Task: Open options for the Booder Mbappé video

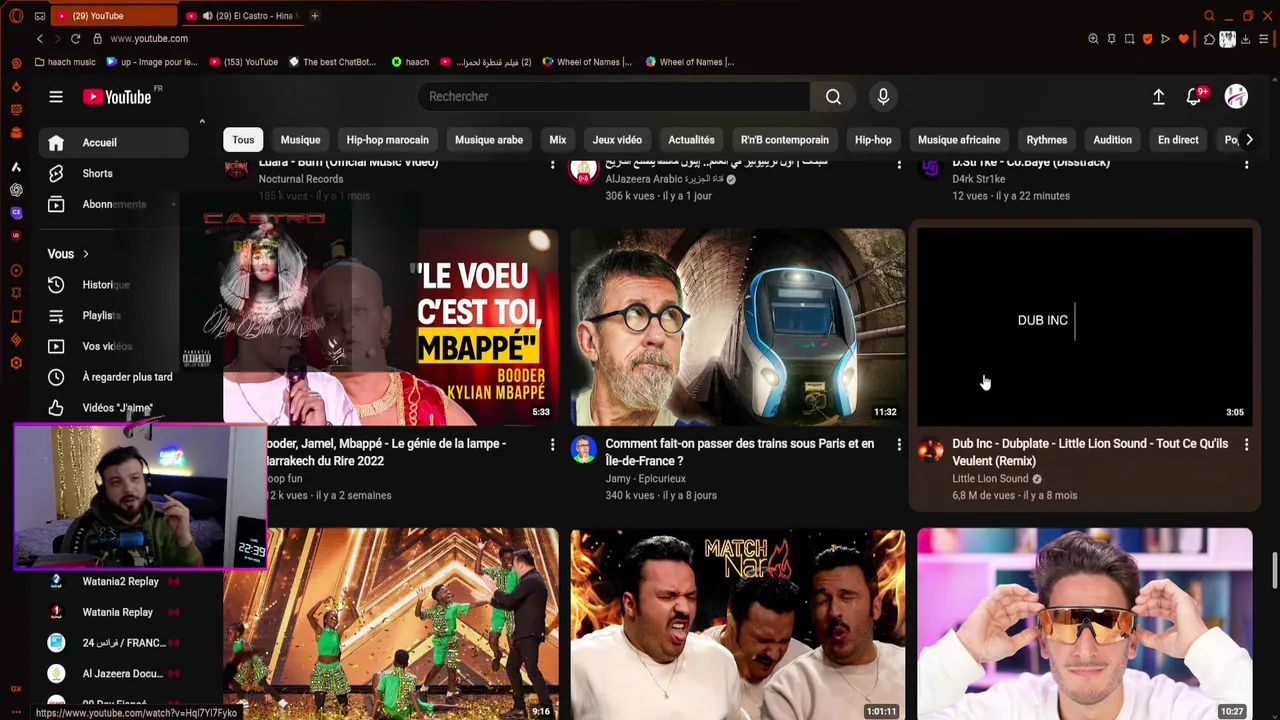Action: click(x=552, y=444)
